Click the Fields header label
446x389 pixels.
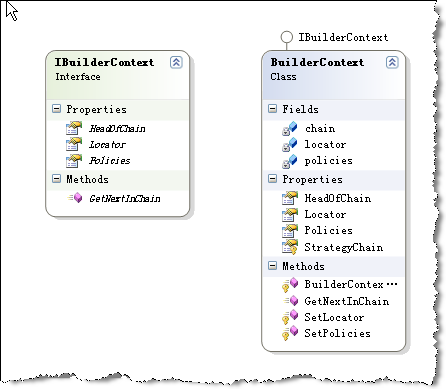[x=300, y=109]
